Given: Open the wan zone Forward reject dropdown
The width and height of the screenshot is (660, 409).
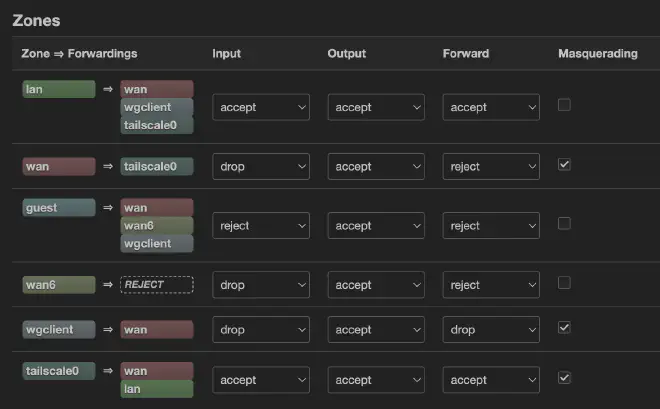Looking at the screenshot, I should pyautogui.click(x=491, y=167).
